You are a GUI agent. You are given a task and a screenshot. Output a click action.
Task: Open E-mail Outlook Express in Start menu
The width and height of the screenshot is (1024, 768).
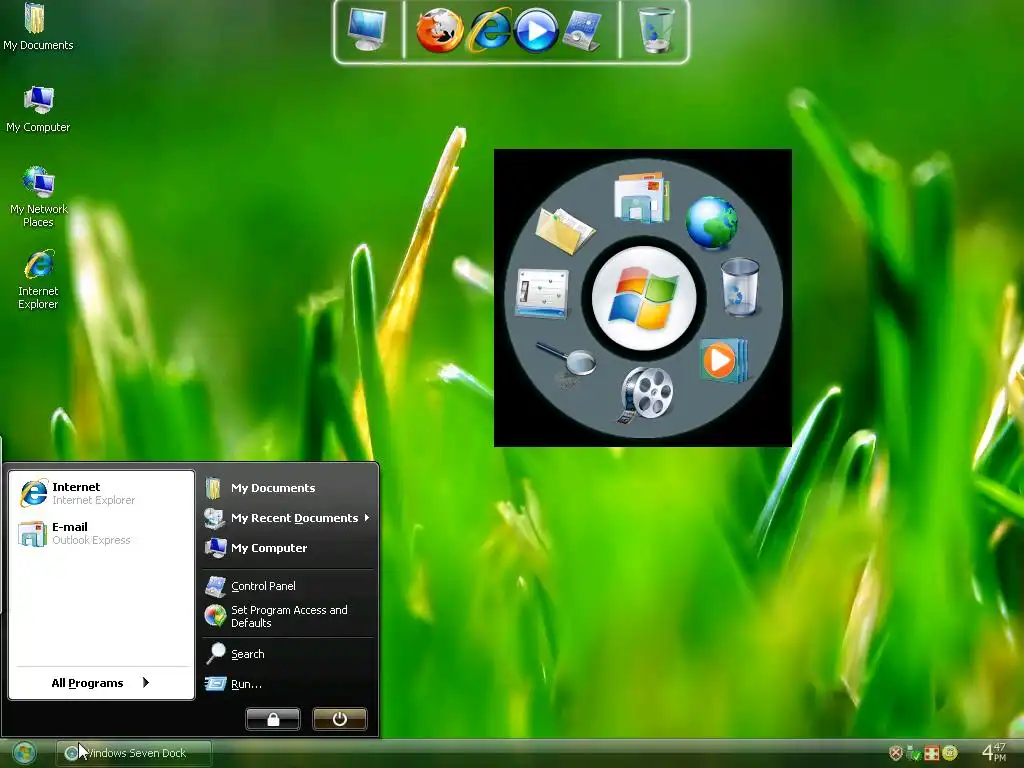[x=101, y=533]
